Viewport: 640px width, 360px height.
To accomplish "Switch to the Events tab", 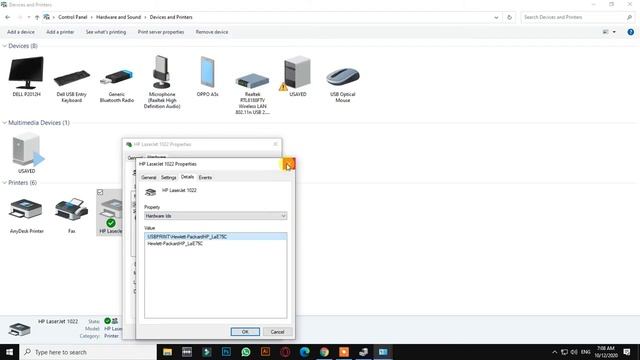I will pos(205,178).
